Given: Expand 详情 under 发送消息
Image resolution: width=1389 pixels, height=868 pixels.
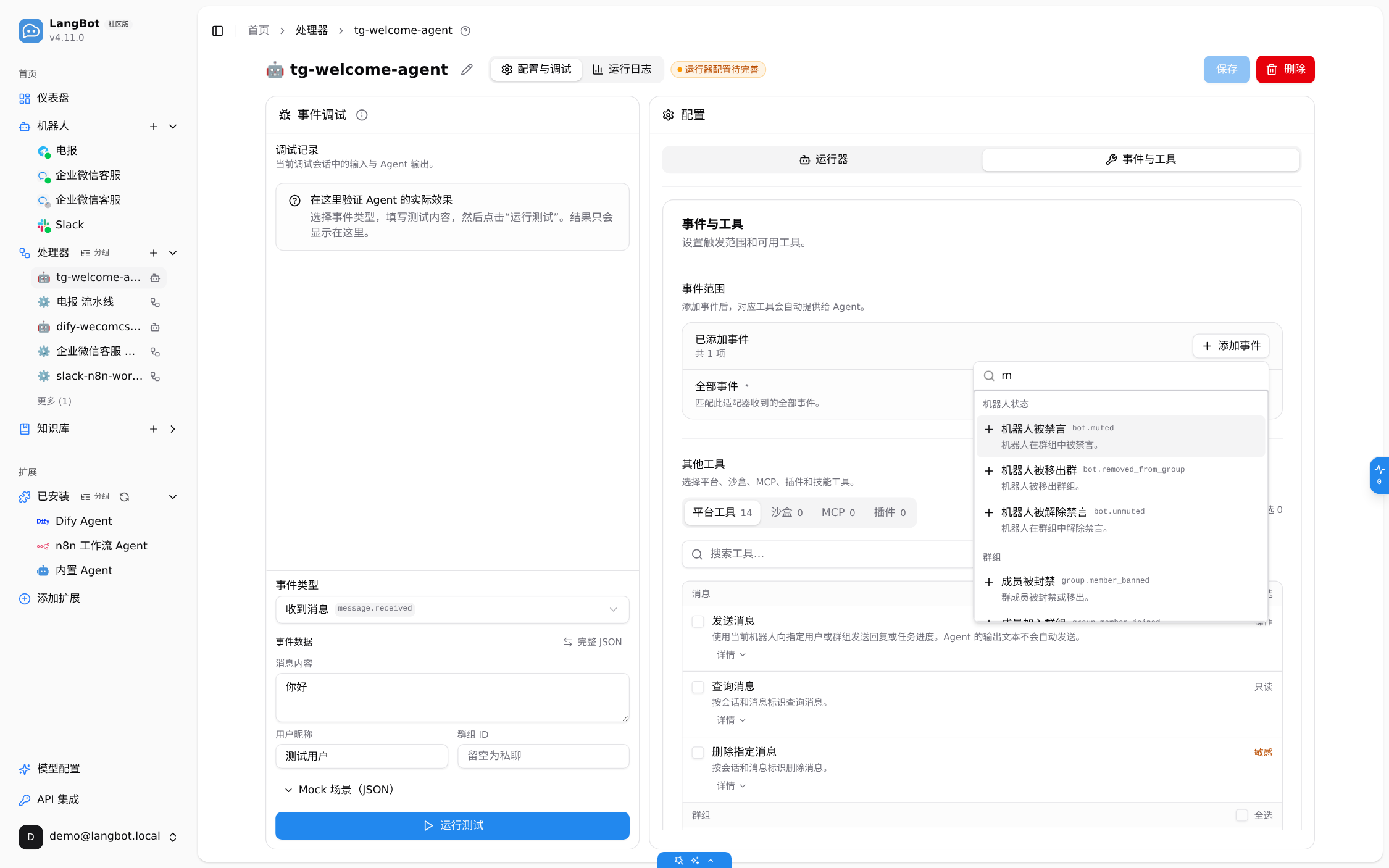Looking at the screenshot, I should click(x=731, y=655).
